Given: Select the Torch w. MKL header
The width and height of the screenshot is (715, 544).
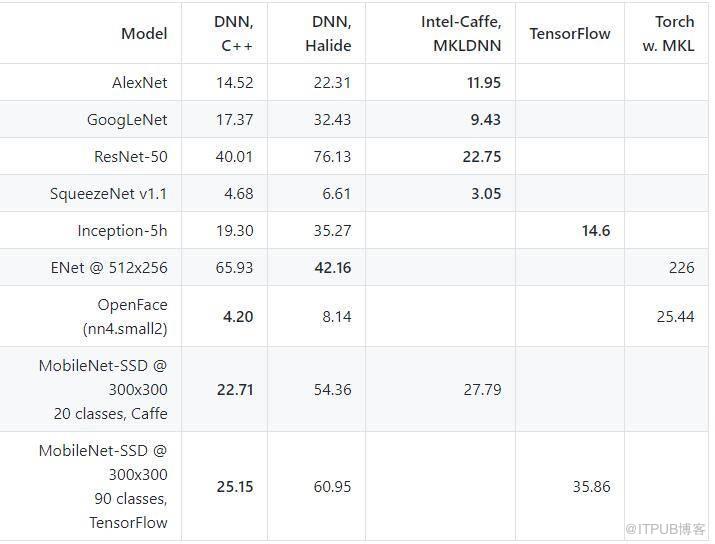Looking at the screenshot, I should pyautogui.click(x=668, y=33).
